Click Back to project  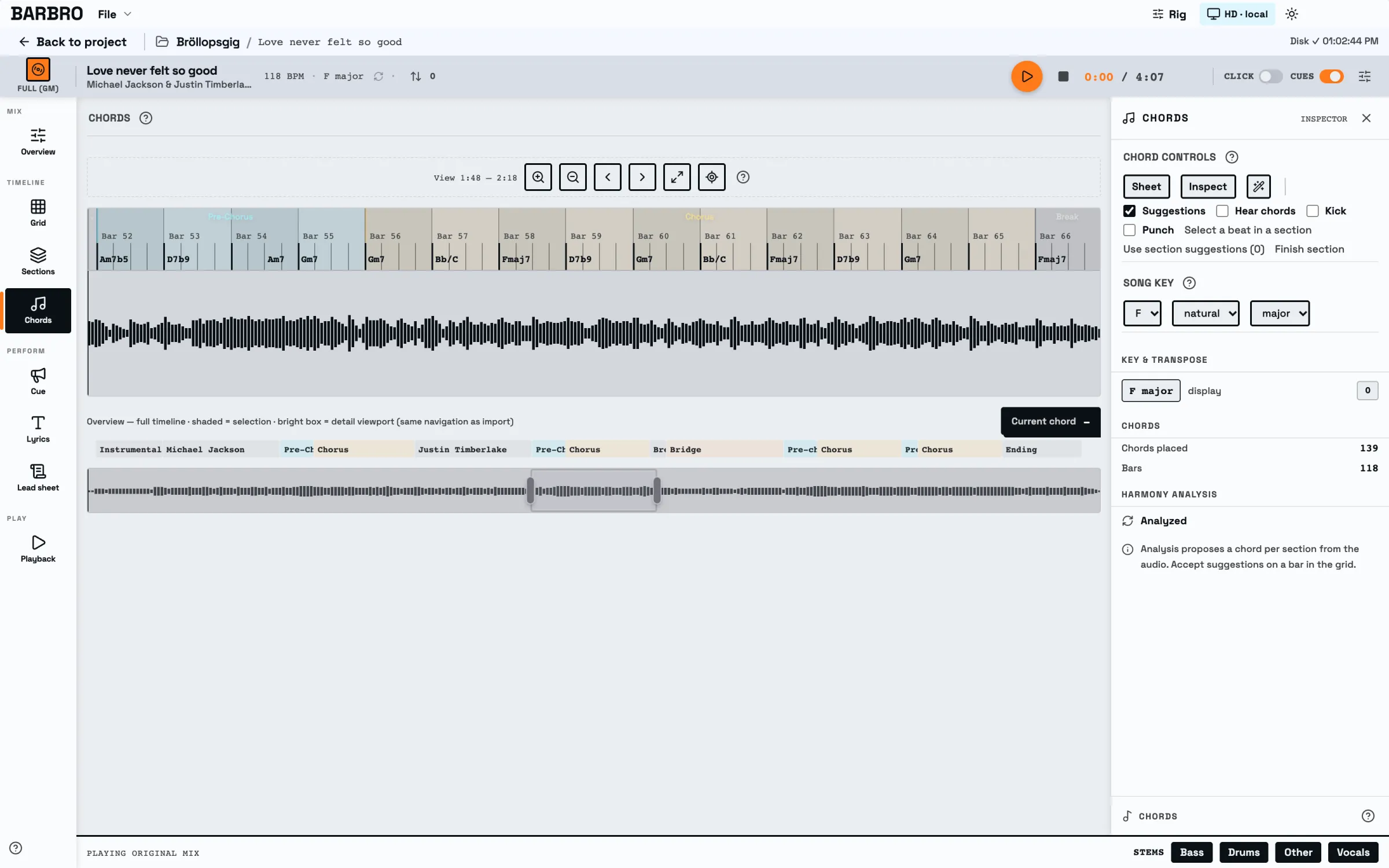coord(73,42)
